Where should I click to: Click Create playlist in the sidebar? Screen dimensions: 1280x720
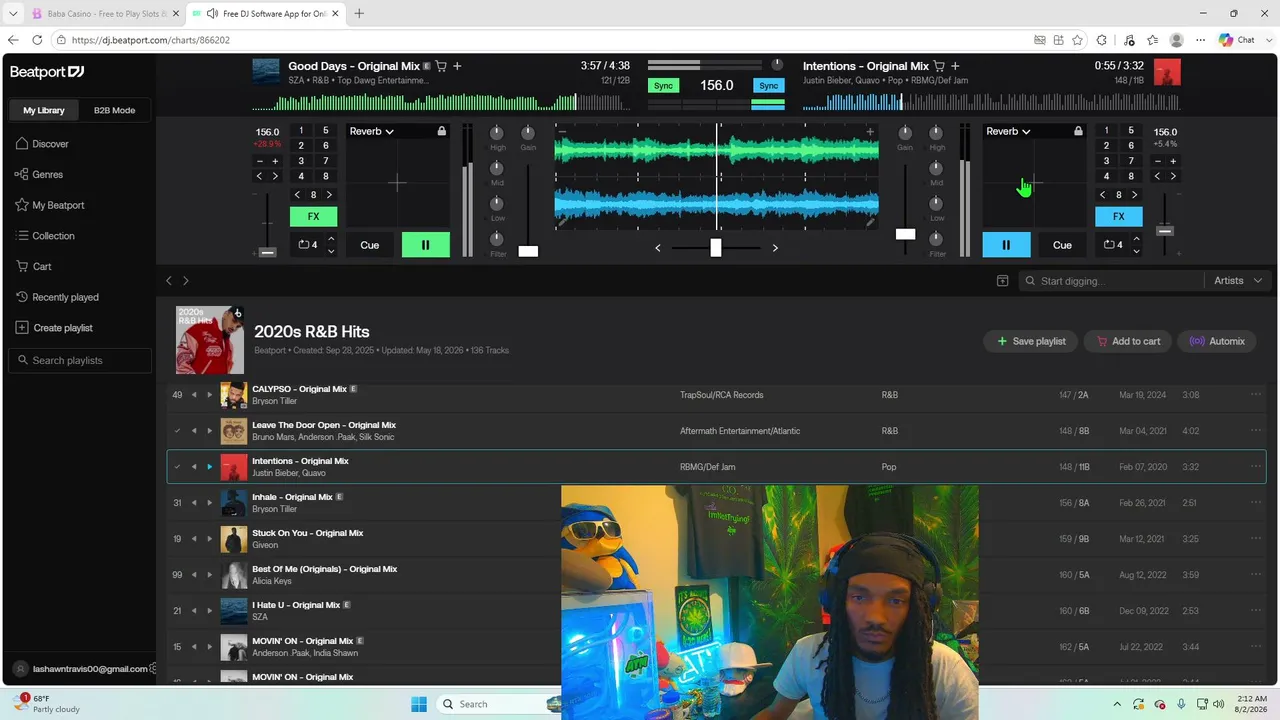point(54,328)
